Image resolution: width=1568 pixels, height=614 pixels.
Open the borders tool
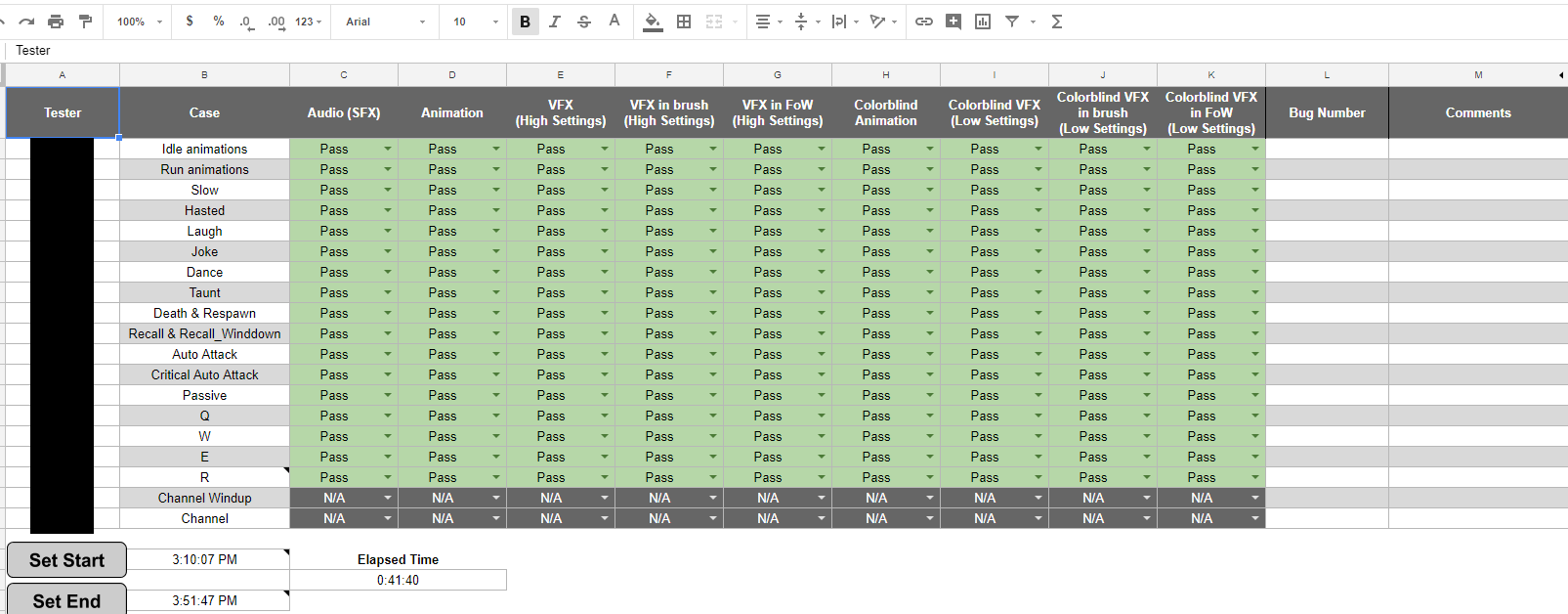(x=684, y=22)
